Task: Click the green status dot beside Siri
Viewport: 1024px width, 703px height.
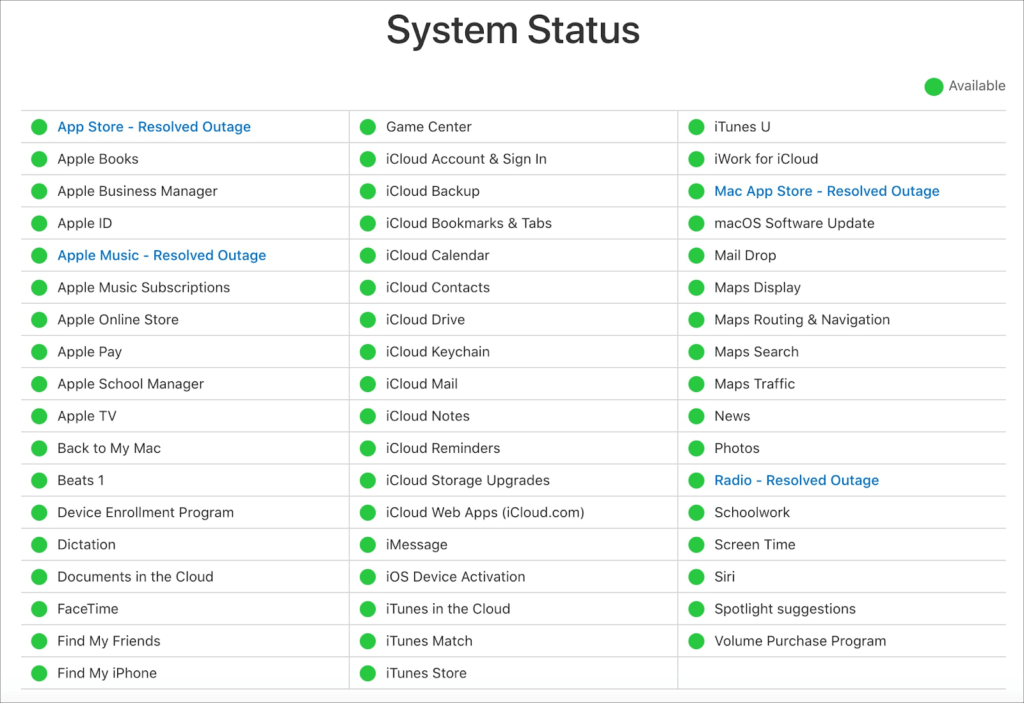Action: pyautogui.click(x=696, y=577)
